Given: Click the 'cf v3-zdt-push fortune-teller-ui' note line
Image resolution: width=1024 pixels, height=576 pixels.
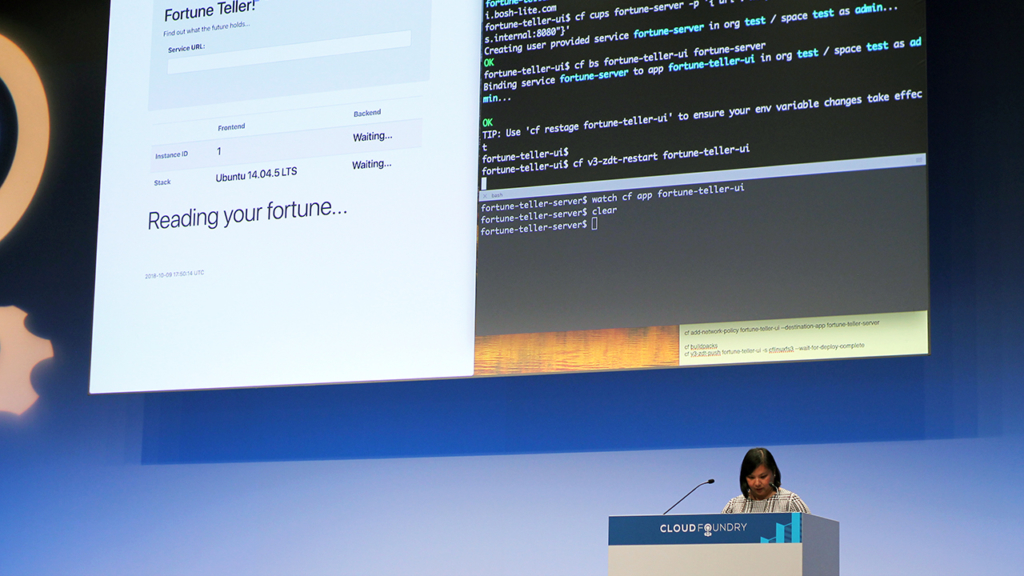Looking at the screenshot, I should 774,349.
